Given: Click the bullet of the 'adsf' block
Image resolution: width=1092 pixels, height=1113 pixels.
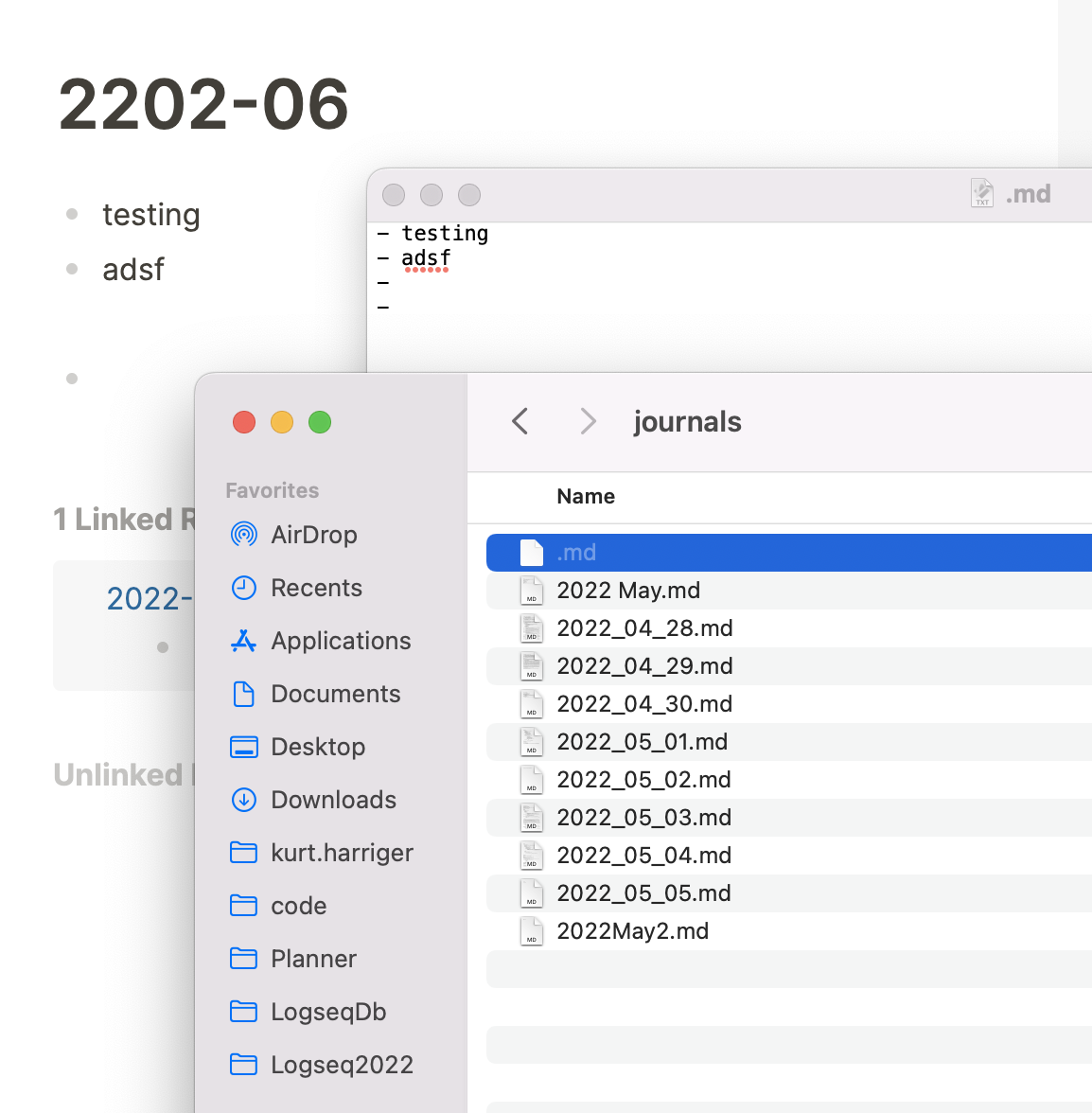Looking at the screenshot, I should (72, 269).
